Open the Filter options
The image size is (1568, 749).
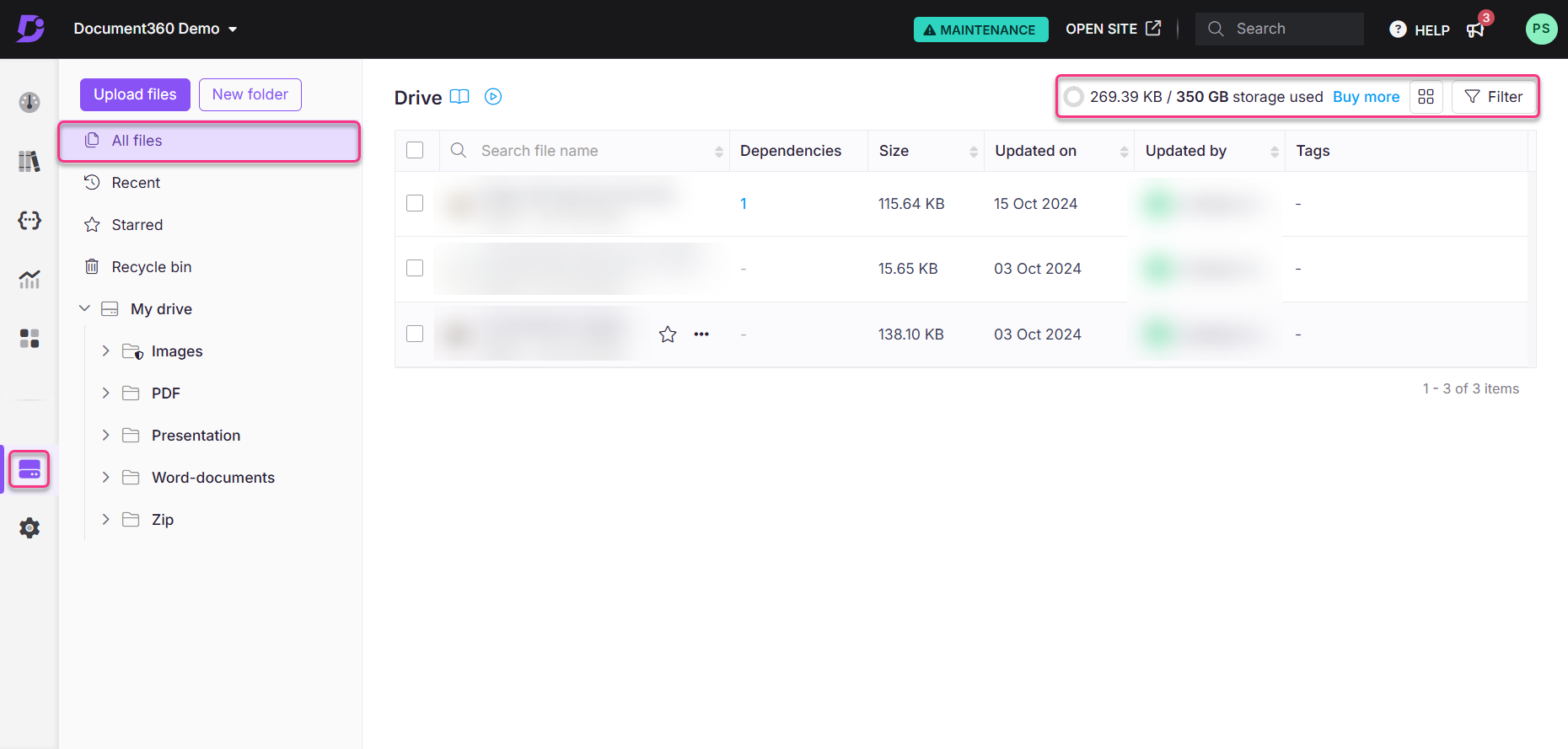click(1494, 97)
